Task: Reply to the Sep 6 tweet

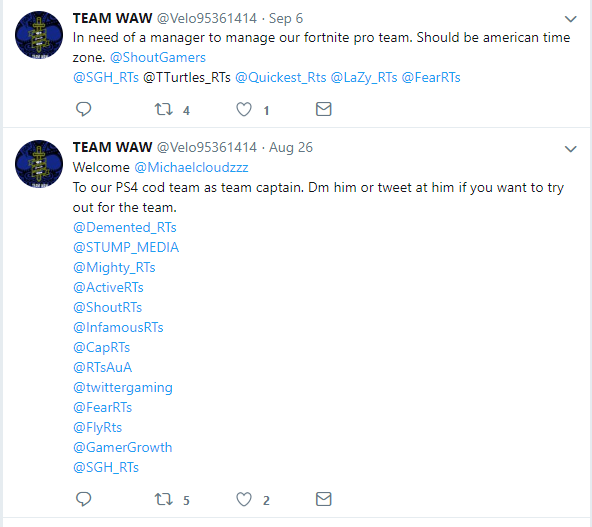Action: [x=83, y=109]
